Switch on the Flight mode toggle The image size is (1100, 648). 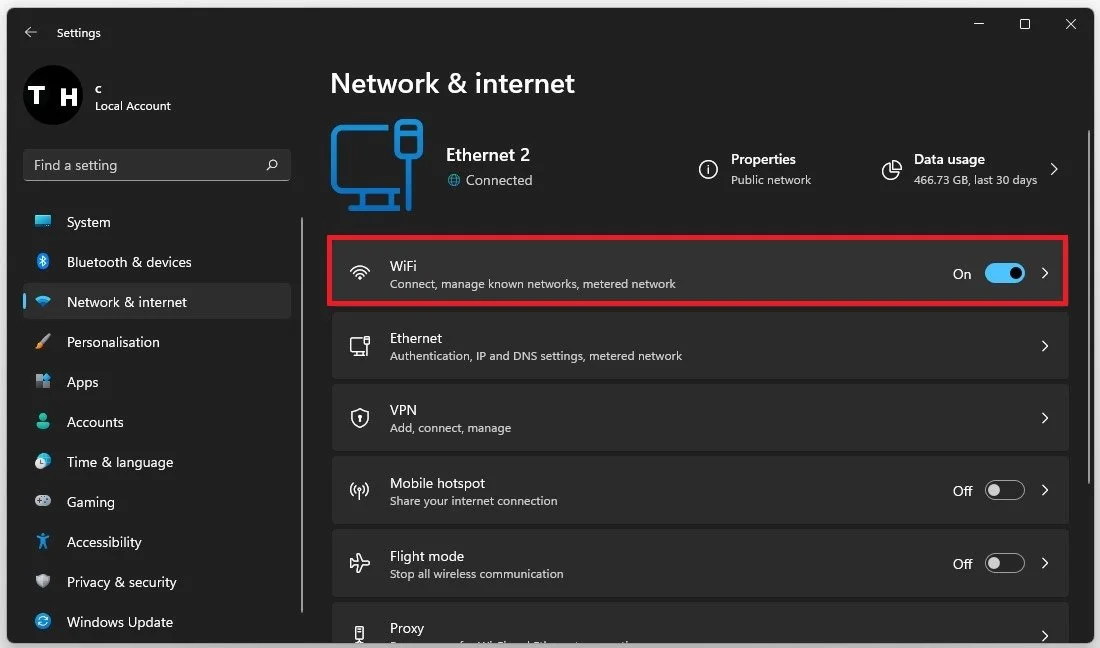(1005, 563)
